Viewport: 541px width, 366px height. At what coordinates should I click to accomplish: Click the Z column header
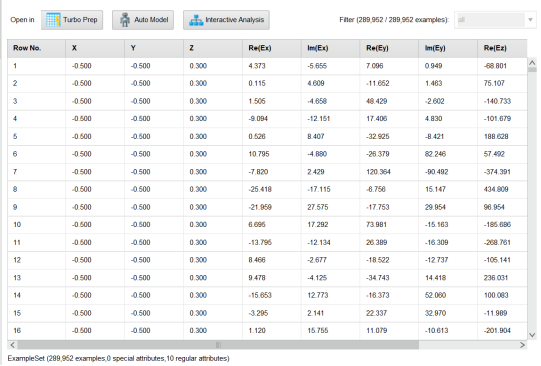213,48
